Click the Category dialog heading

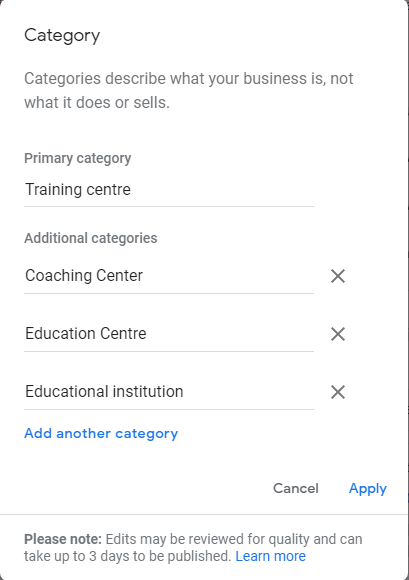pyautogui.click(x=62, y=36)
